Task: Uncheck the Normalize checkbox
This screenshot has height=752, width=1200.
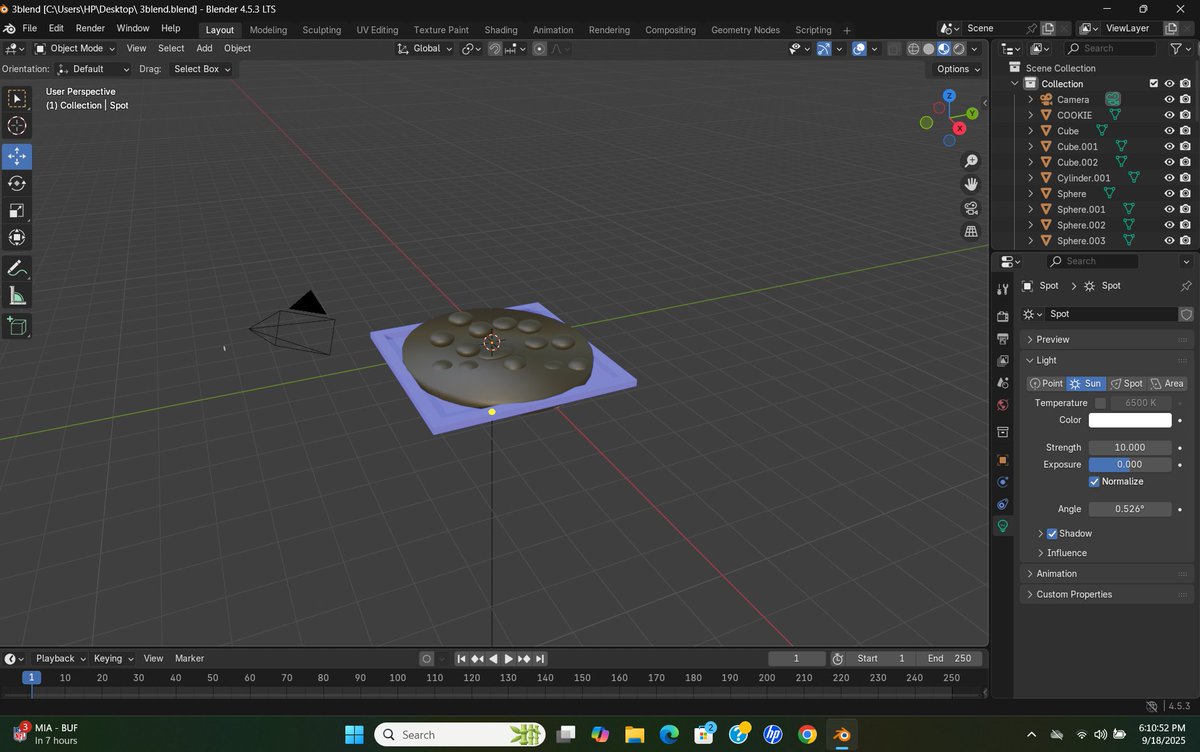Action: click(1094, 481)
